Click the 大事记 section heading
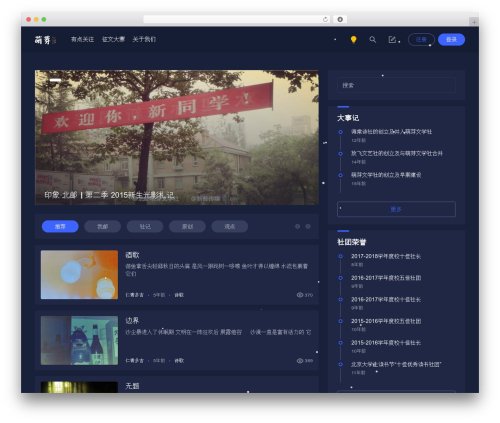The width and height of the screenshot is (500, 423). [x=348, y=118]
